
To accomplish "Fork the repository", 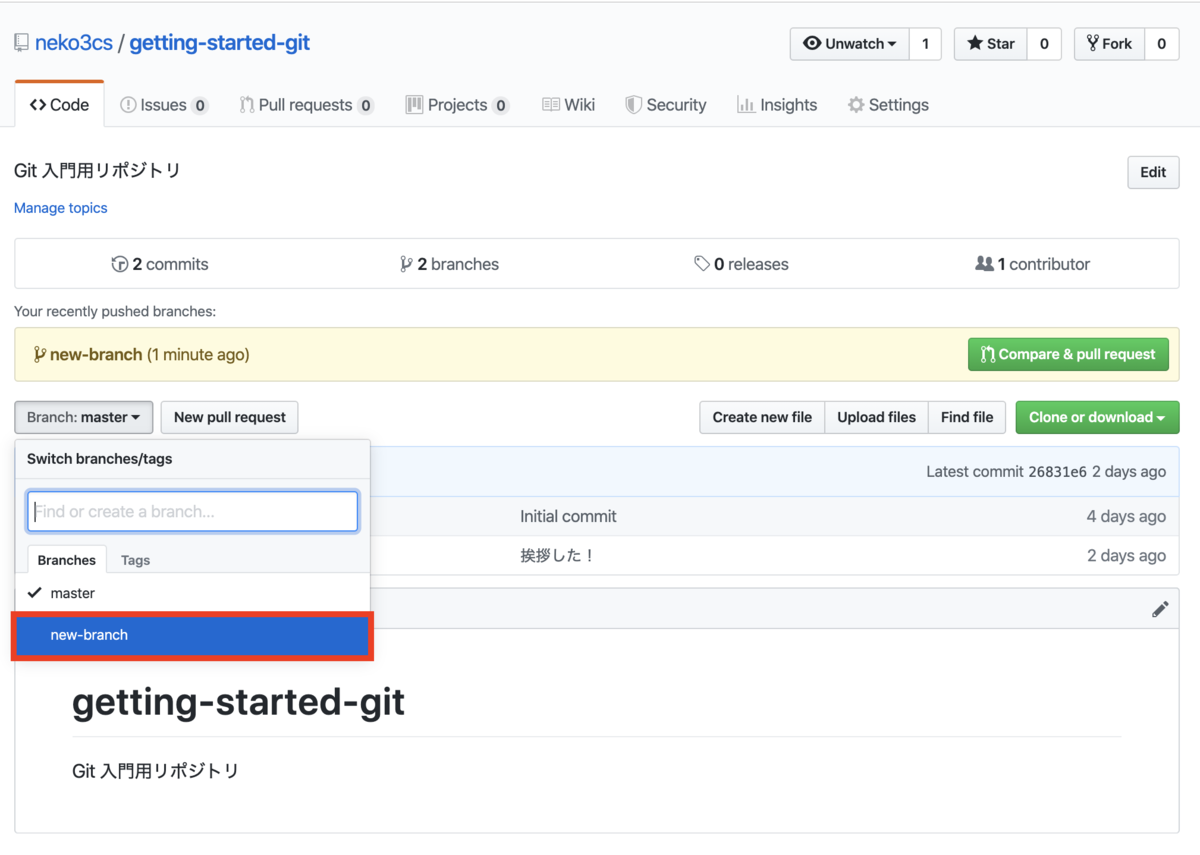I will coord(1109,44).
